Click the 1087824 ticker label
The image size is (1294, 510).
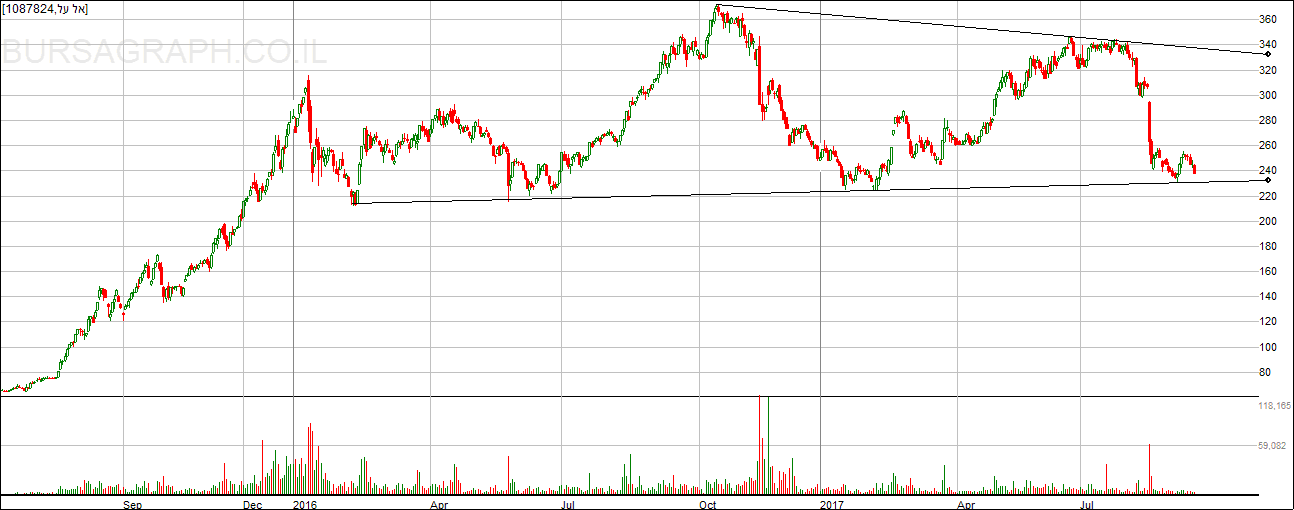[x=45, y=9]
